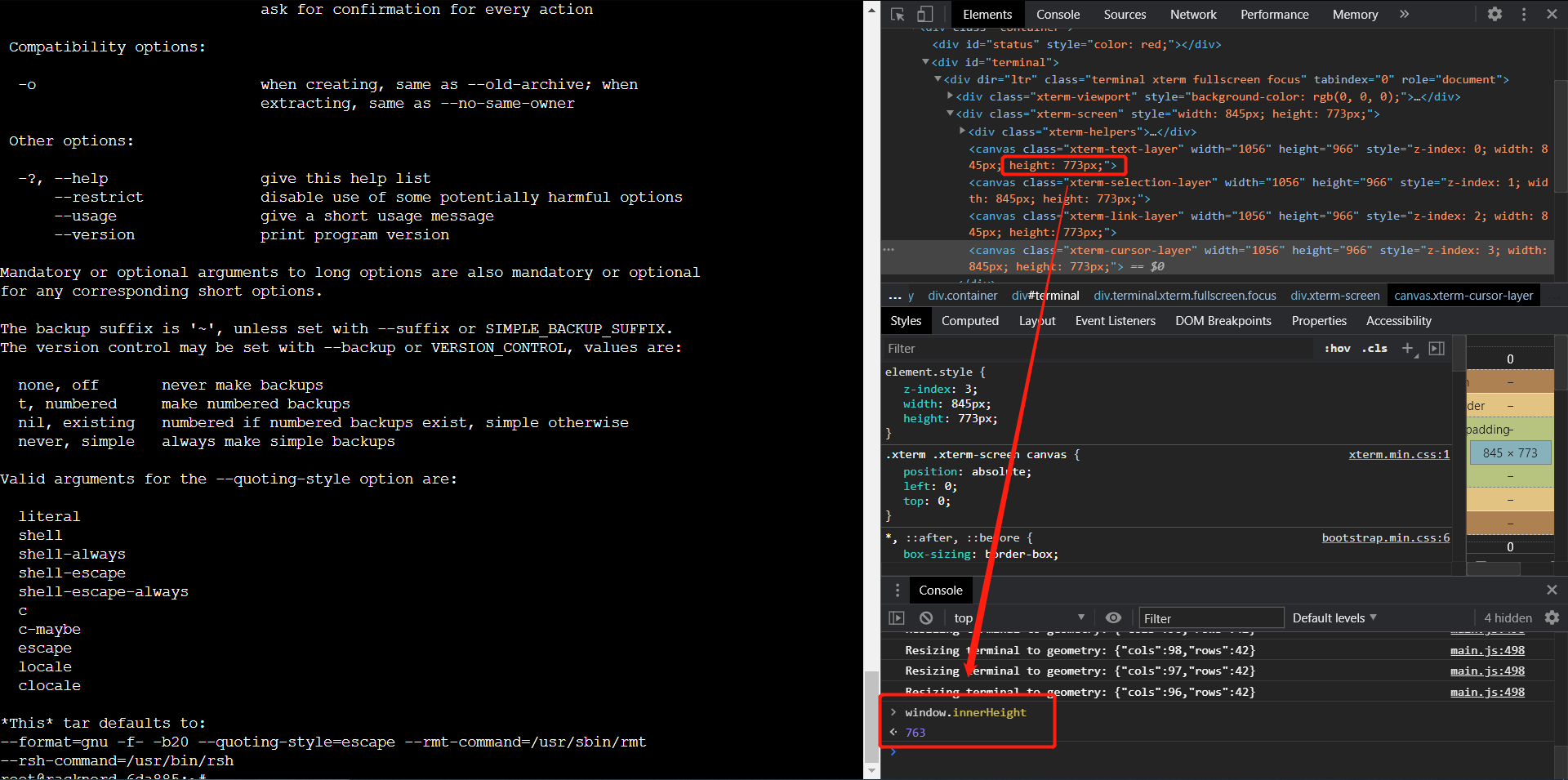Screen dimensions: 1568x780
Task: Open console settings gear icon
Action: coord(1552,618)
